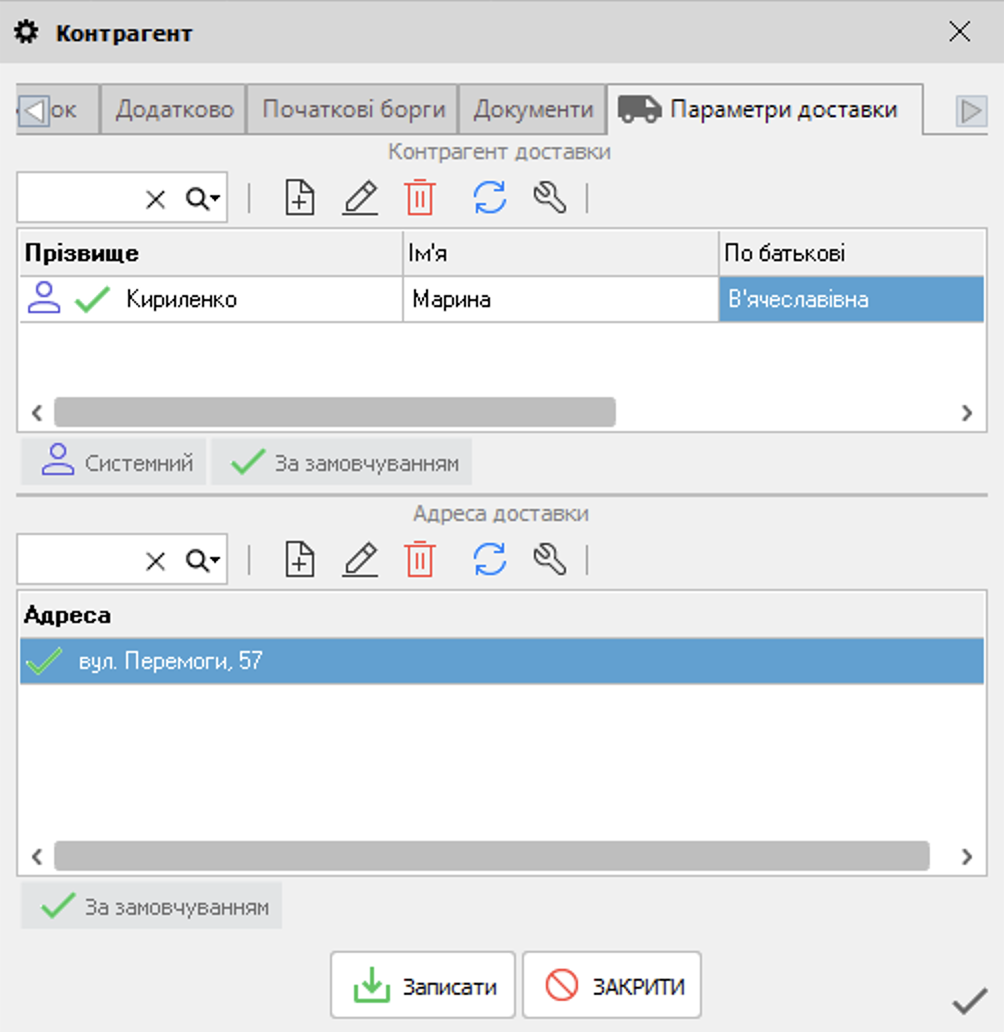
Task: Click green checkmark in address row
Action: [x=43, y=661]
